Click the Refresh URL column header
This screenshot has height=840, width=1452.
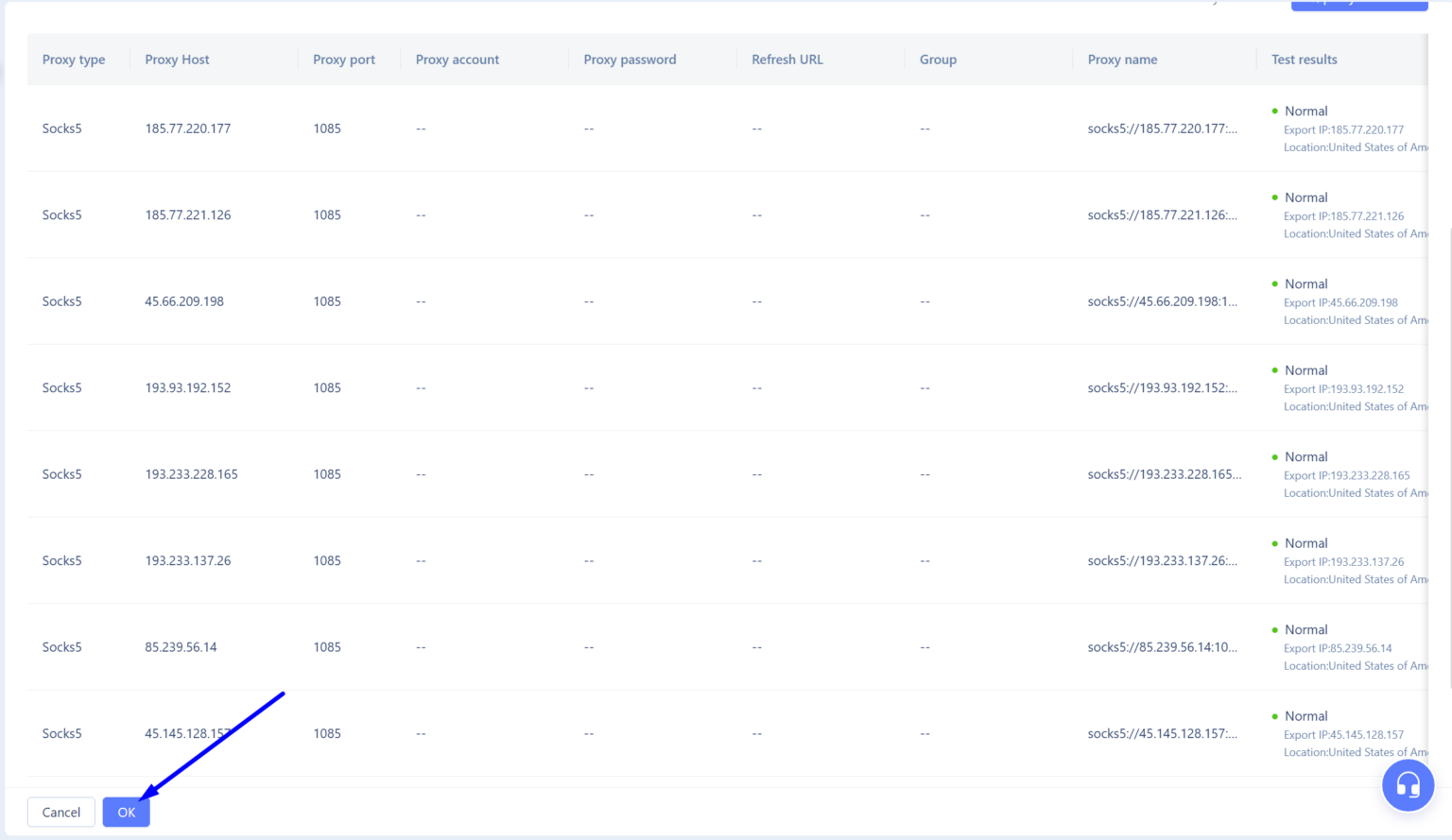pos(786,59)
